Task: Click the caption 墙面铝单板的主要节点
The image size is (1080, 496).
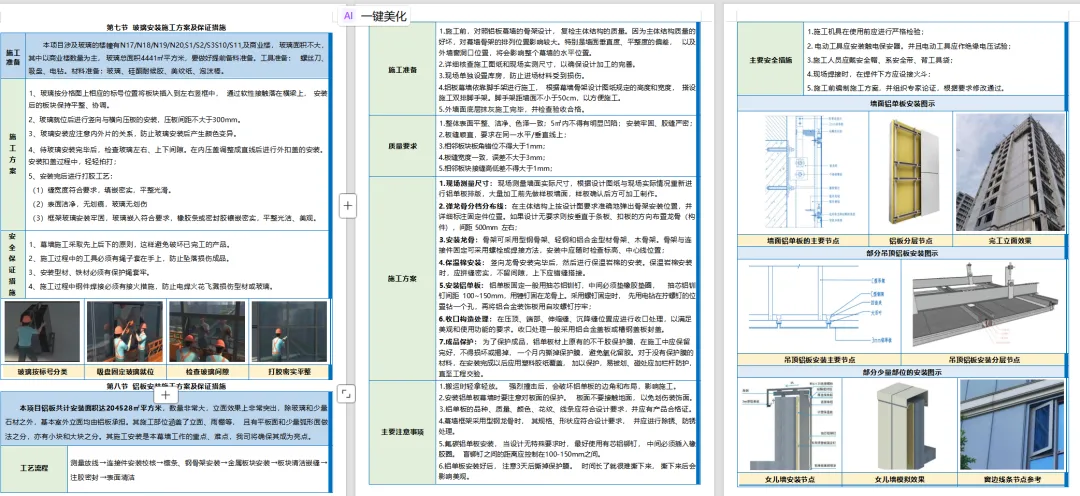Action: 802,240
